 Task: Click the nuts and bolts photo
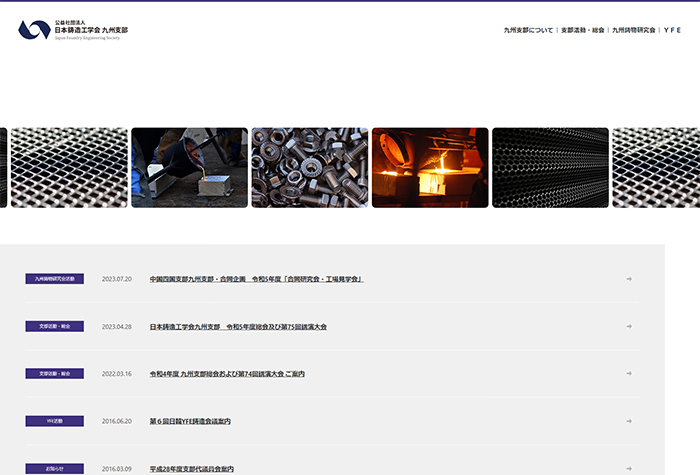pyautogui.click(x=309, y=167)
